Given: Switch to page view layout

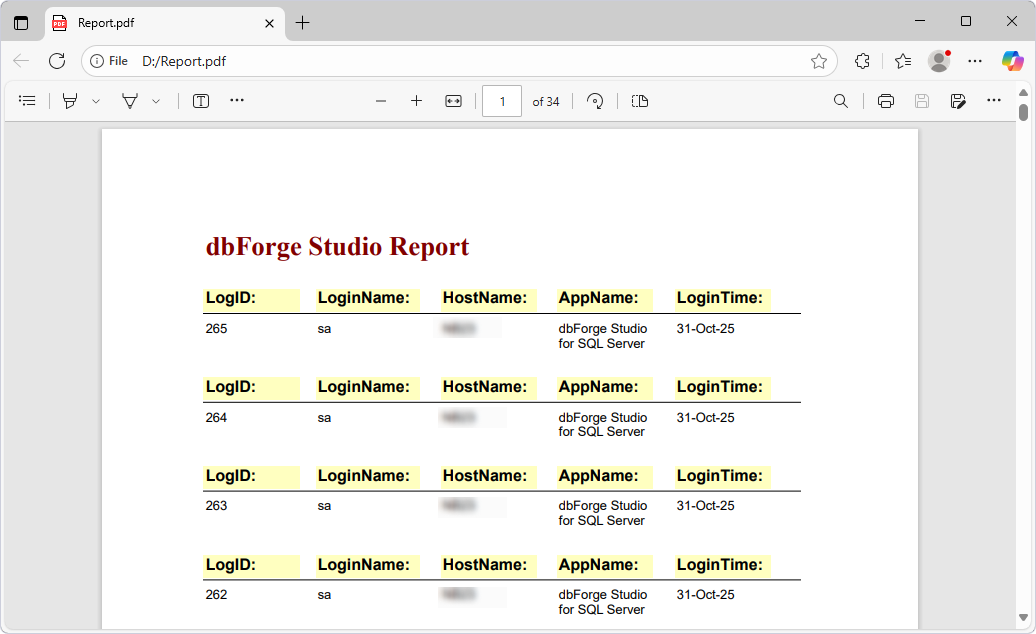Looking at the screenshot, I should click(x=639, y=100).
